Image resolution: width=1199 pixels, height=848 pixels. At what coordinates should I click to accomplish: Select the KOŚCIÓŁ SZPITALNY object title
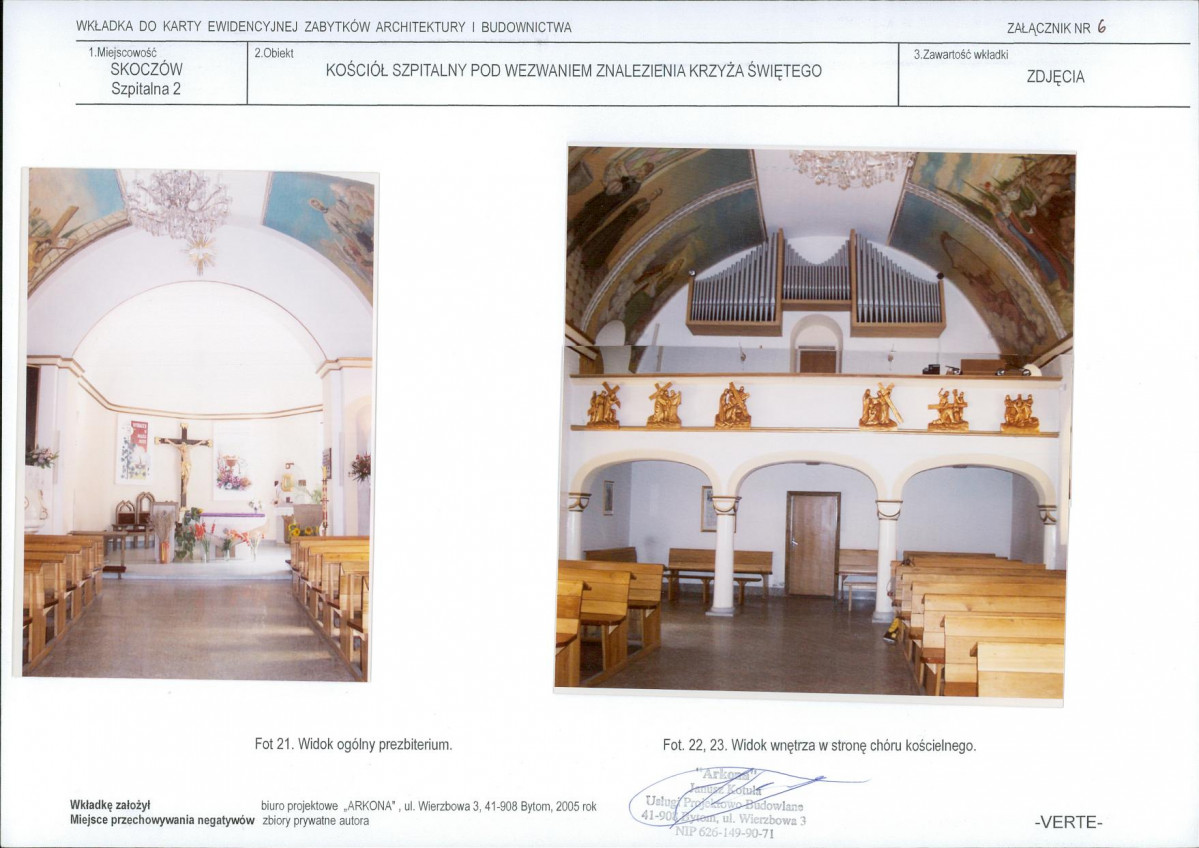573,71
